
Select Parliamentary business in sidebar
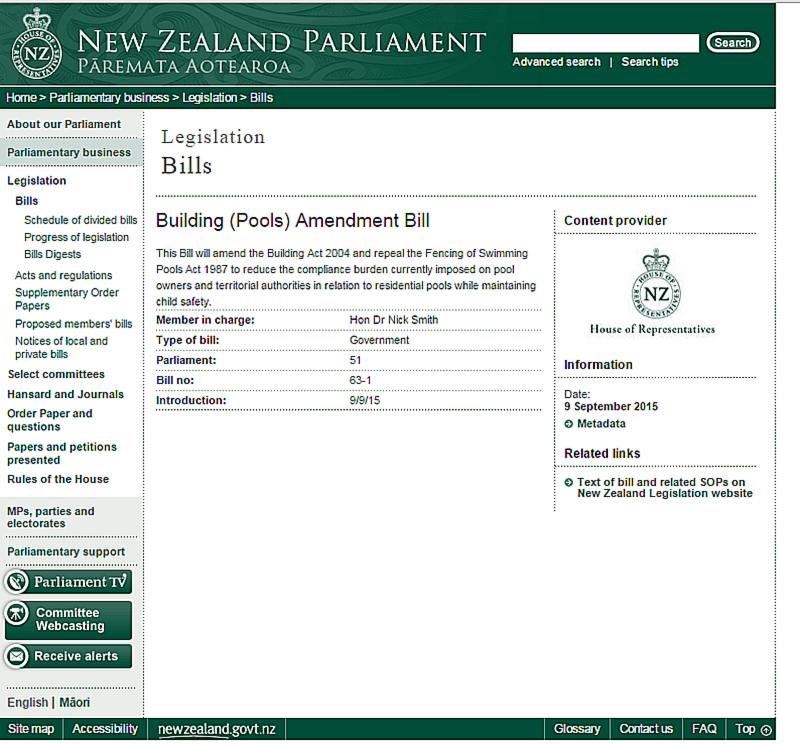click(69, 152)
